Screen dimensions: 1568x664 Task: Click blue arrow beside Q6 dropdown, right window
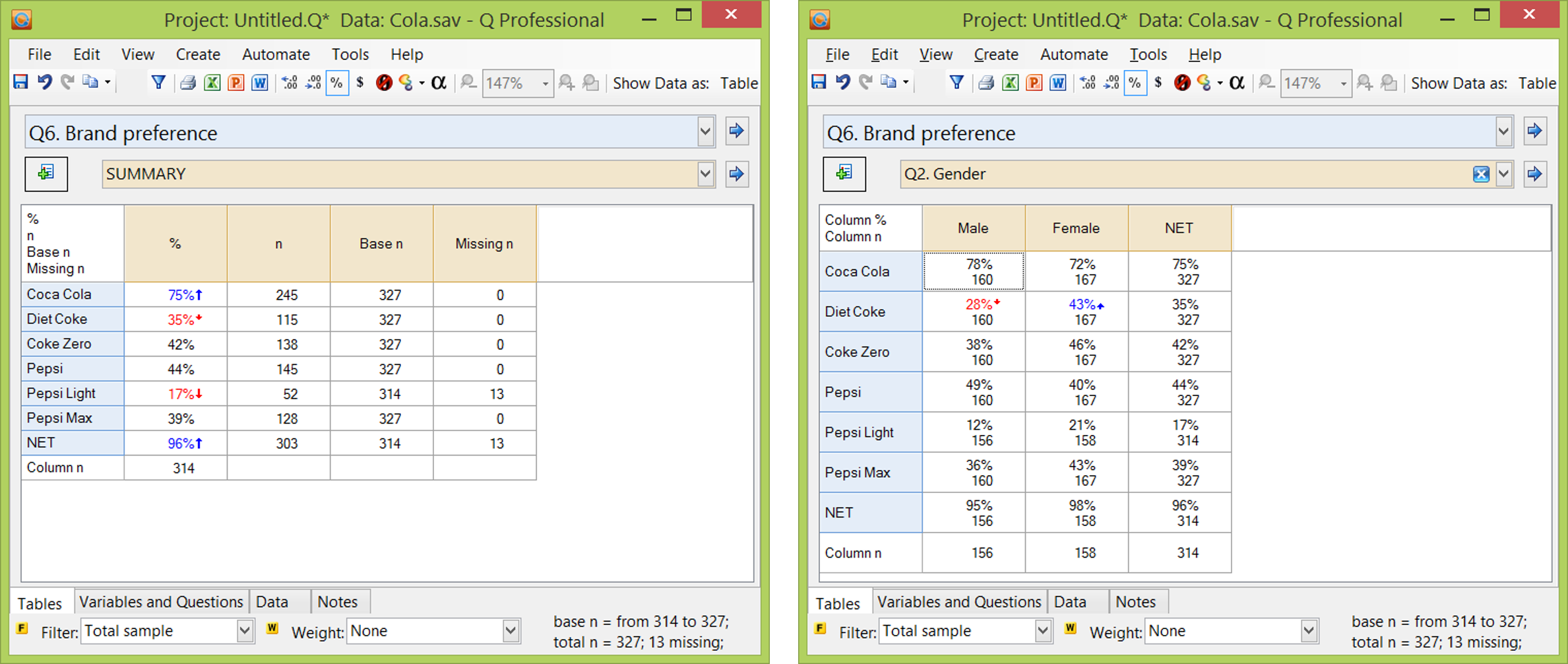tap(1535, 131)
